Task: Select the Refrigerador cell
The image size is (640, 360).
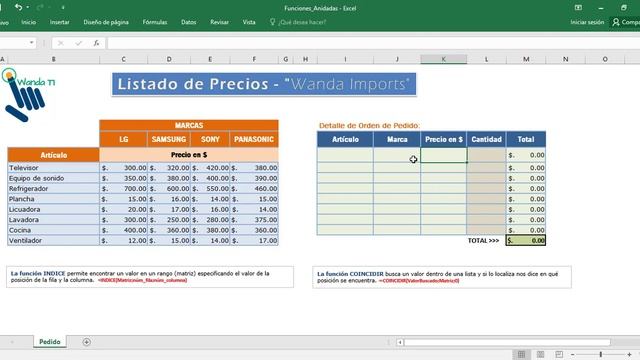Action: coord(53,189)
